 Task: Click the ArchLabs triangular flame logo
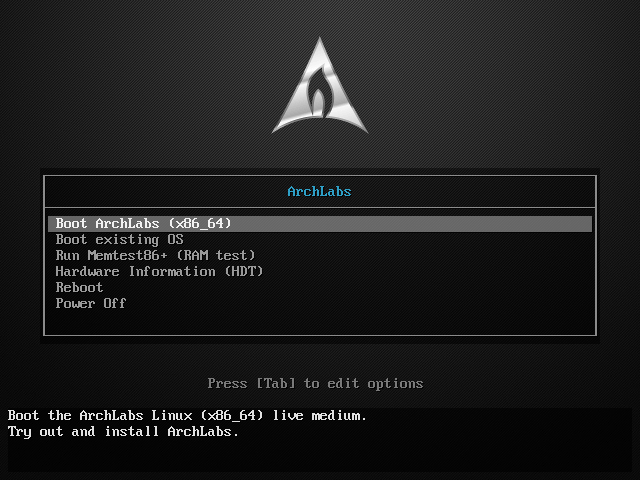(x=319, y=88)
